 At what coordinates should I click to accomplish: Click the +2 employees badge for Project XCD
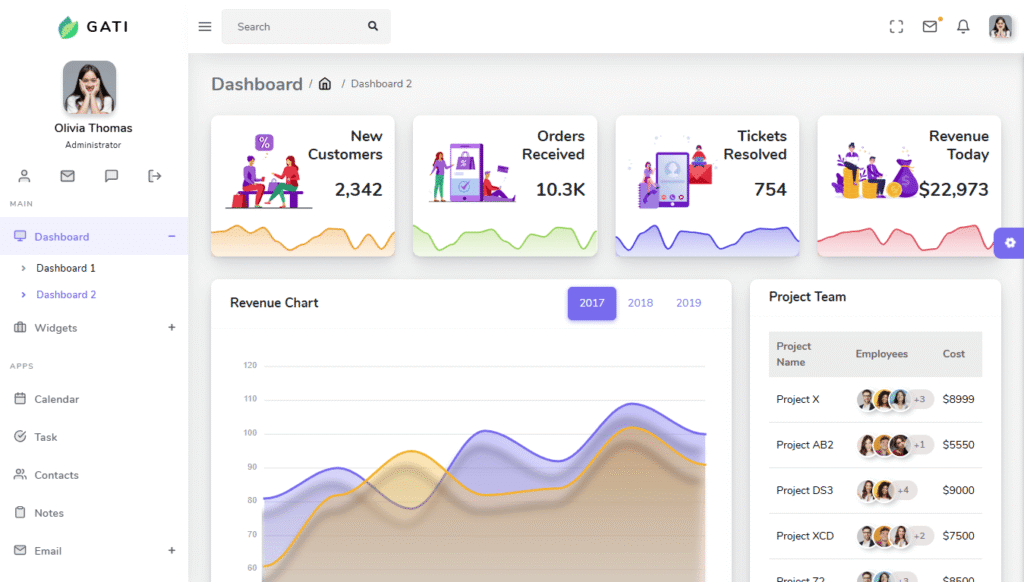920,536
